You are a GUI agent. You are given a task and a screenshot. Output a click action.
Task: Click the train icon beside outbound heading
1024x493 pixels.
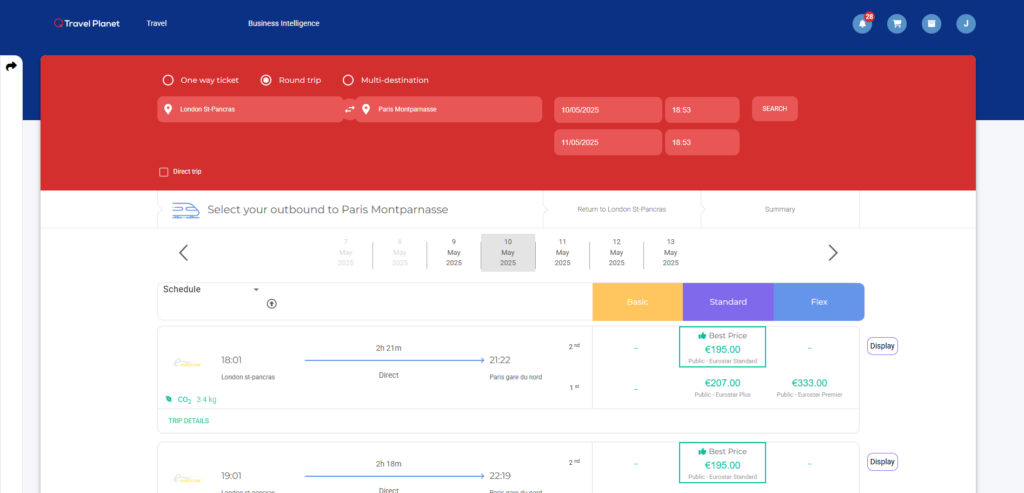point(185,210)
